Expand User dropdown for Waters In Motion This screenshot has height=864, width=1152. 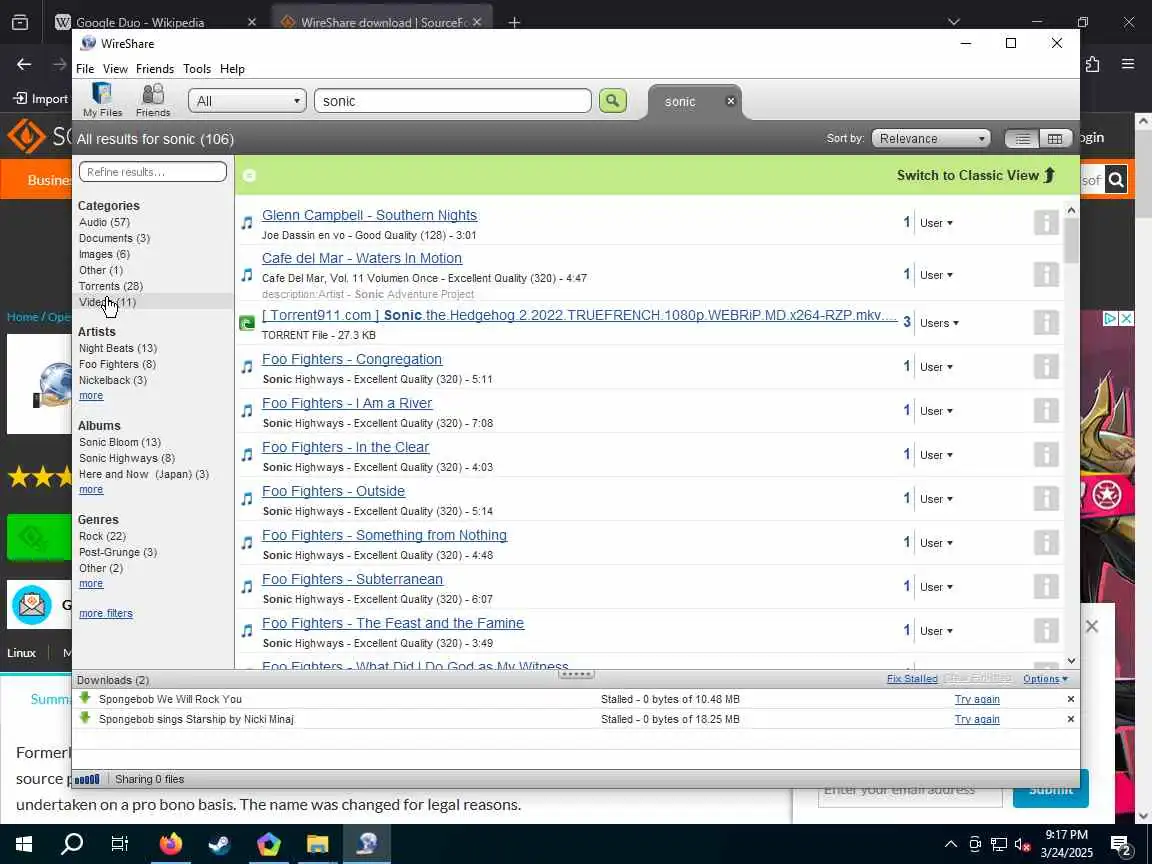pos(936,274)
